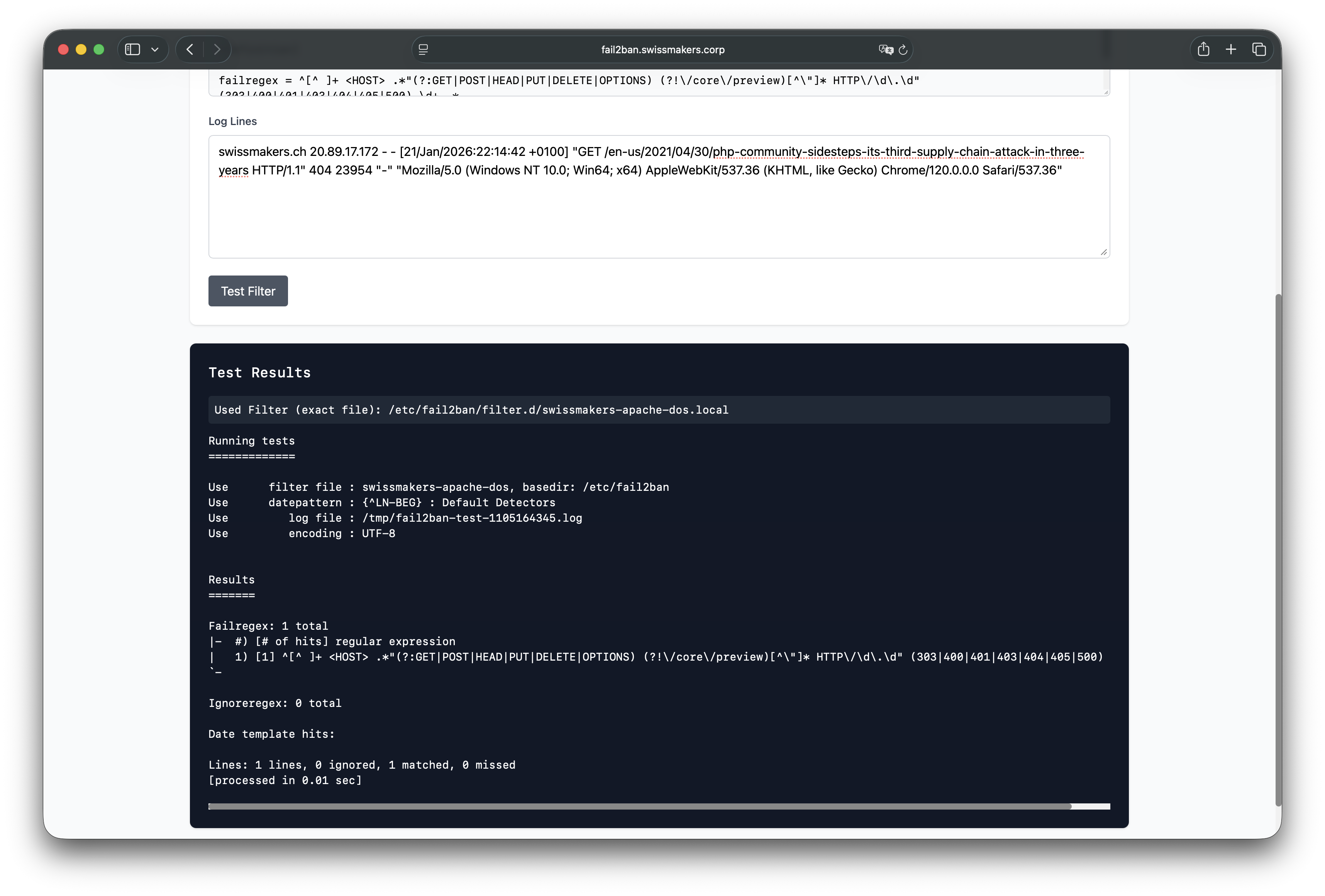Close the Safari window
Image resolution: width=1325 pixels, height=896 pixels.
point(63,50)
